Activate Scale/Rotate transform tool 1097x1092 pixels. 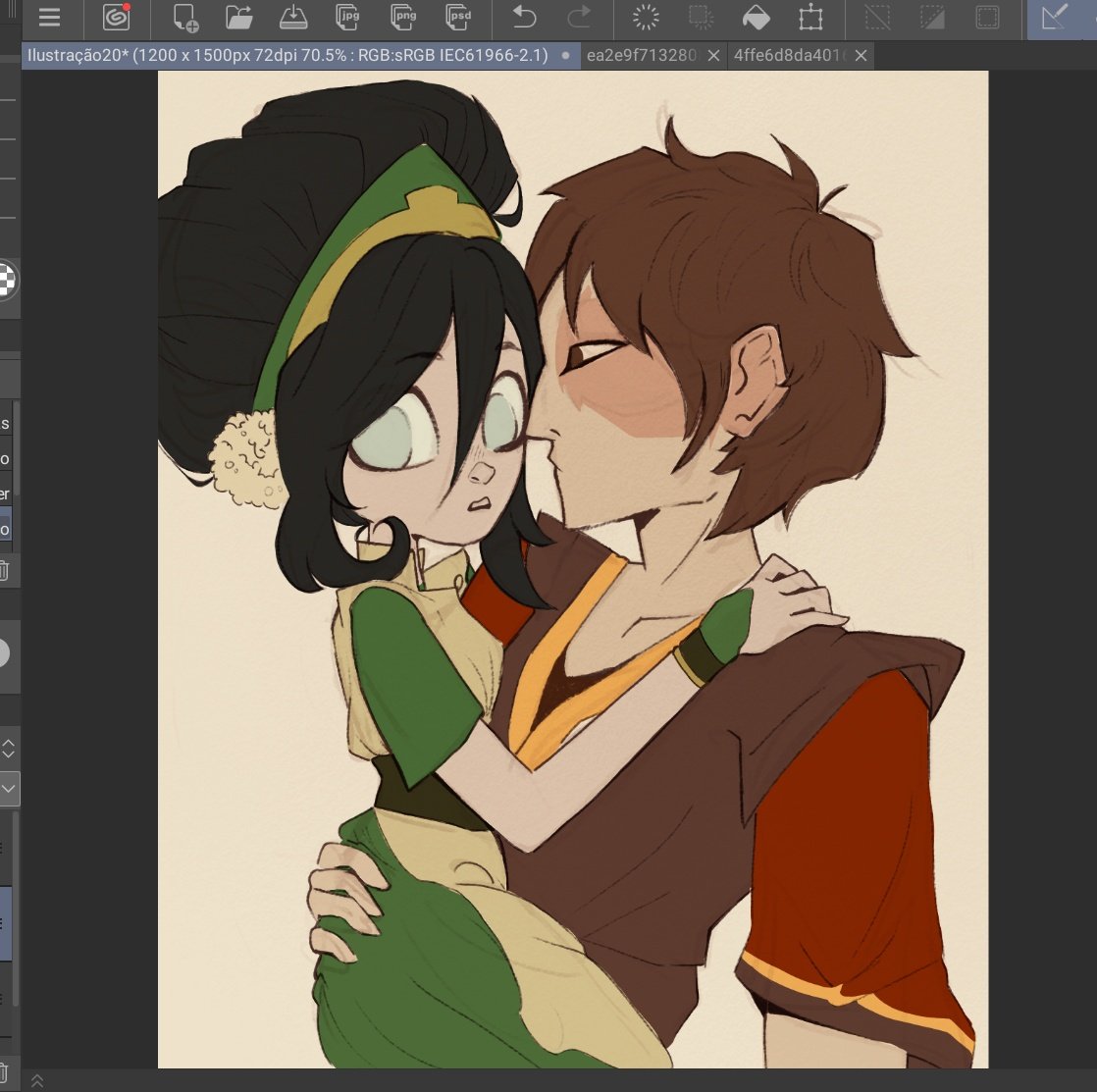click(x=810, y=18)
